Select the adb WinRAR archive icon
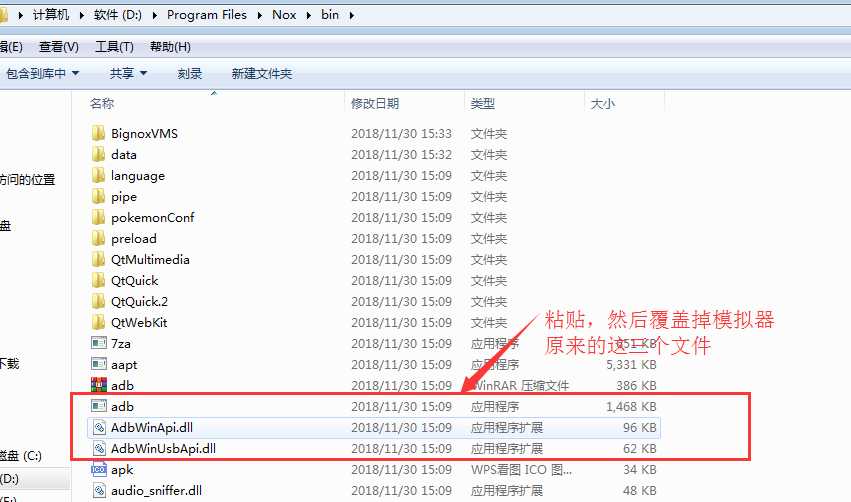This screenshot has width=851, height=502. (99, 385)
